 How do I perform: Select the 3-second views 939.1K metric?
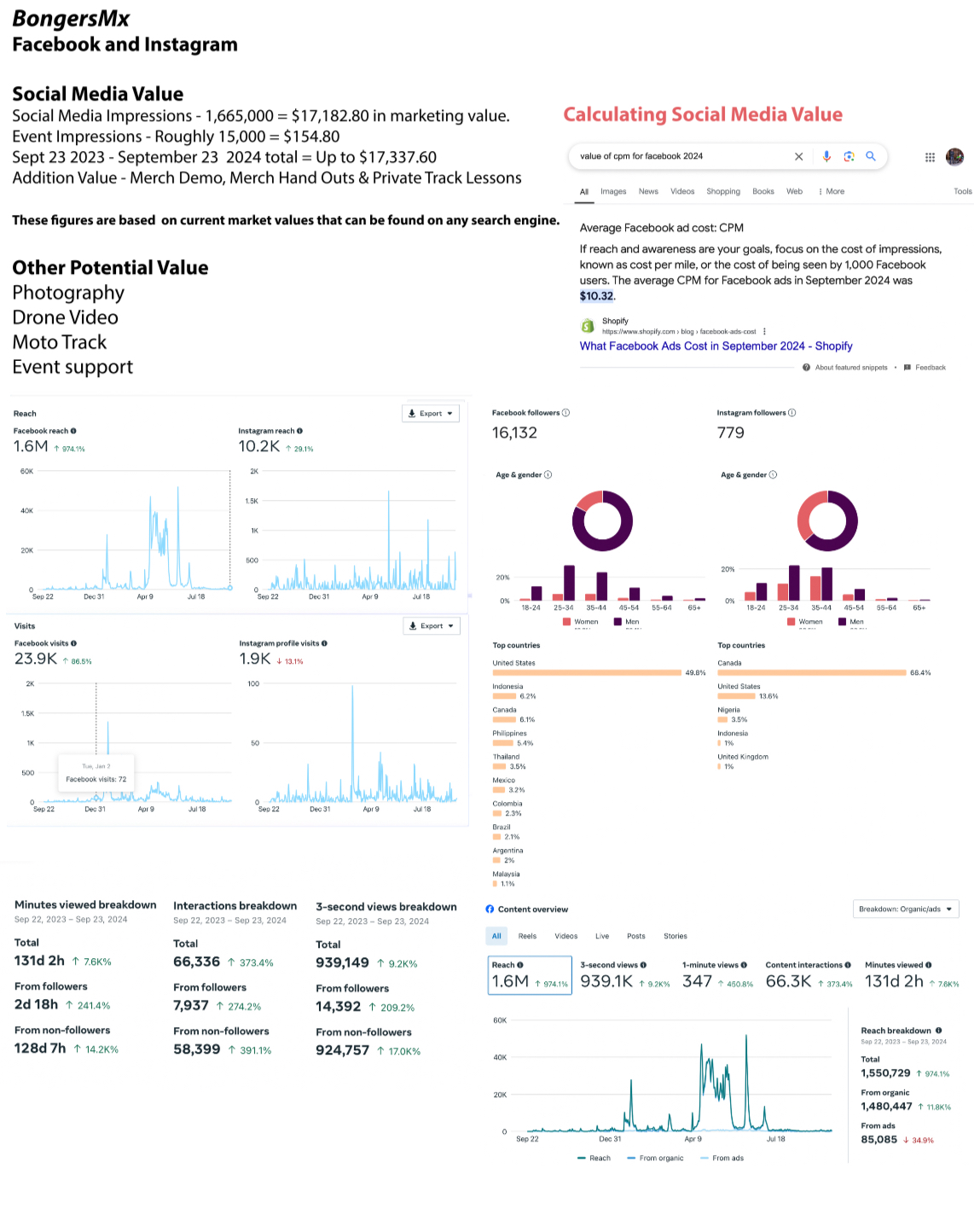[625, 975]
